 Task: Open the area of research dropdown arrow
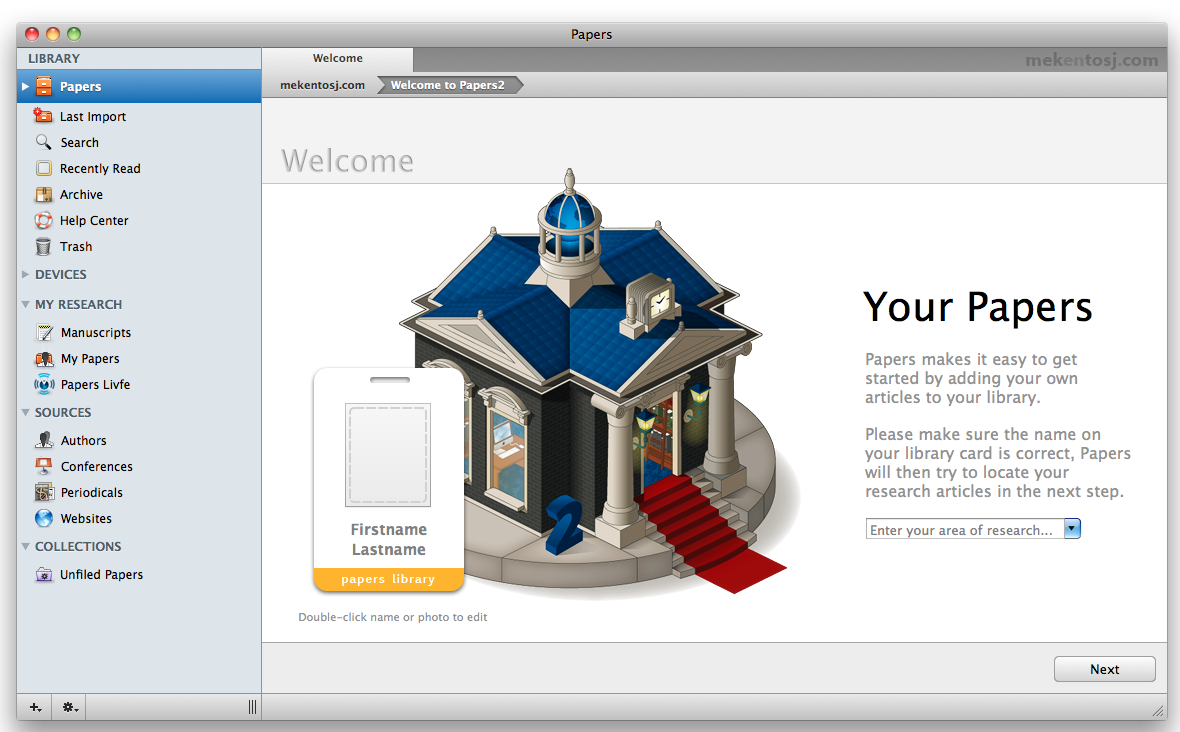[1072, 529]
